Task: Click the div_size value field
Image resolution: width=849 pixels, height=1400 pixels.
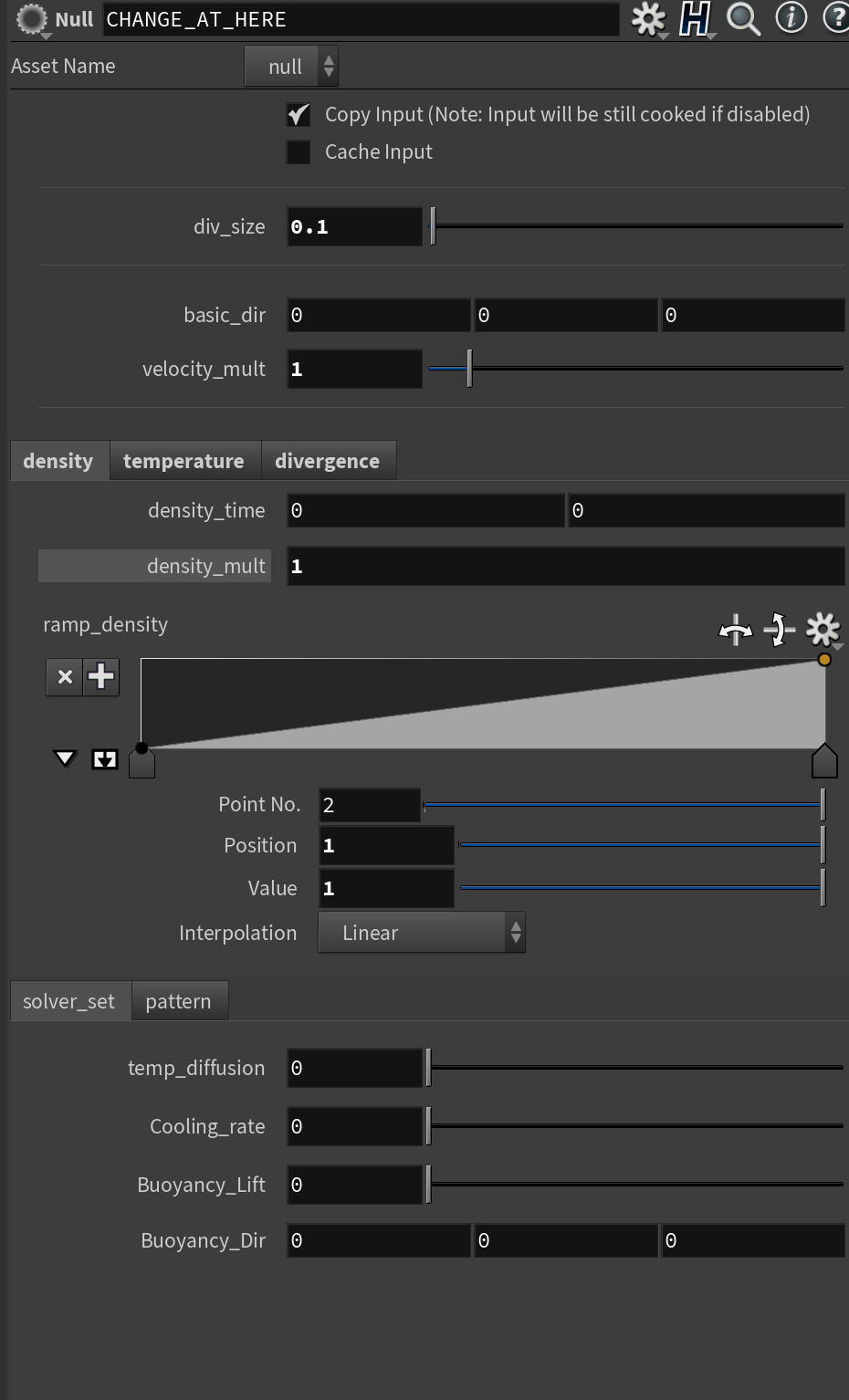Action: [354, 226]
